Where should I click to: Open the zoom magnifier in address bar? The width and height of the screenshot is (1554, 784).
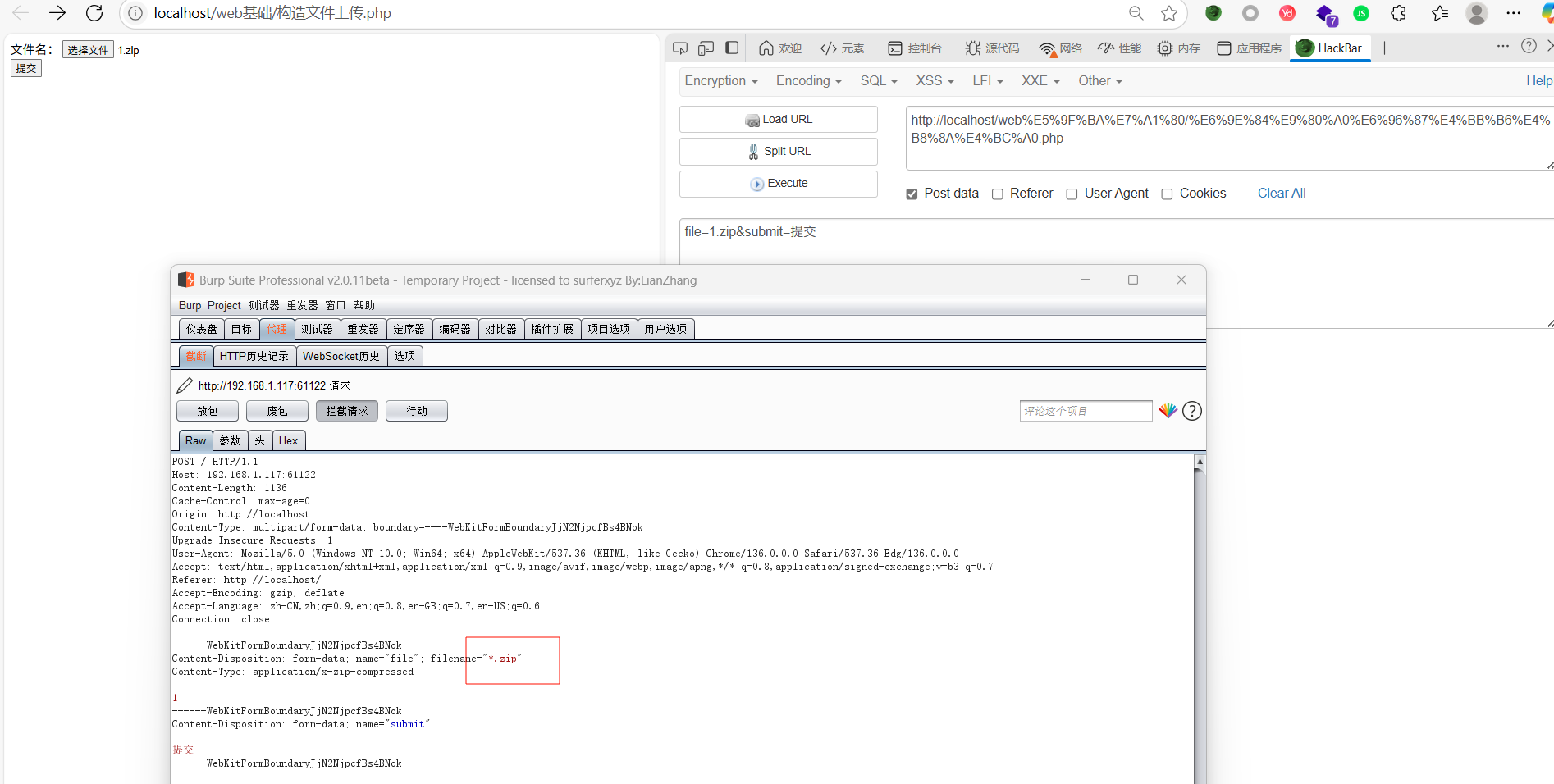pos(1136,13)
